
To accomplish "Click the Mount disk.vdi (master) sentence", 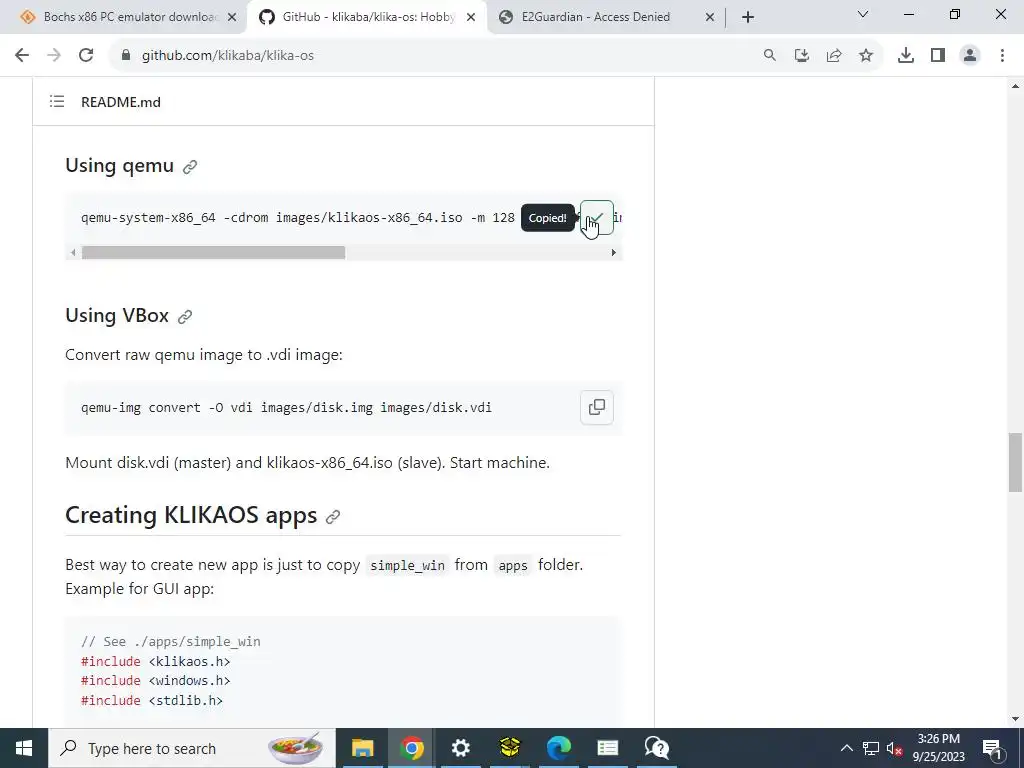I will tap(308, 463).
